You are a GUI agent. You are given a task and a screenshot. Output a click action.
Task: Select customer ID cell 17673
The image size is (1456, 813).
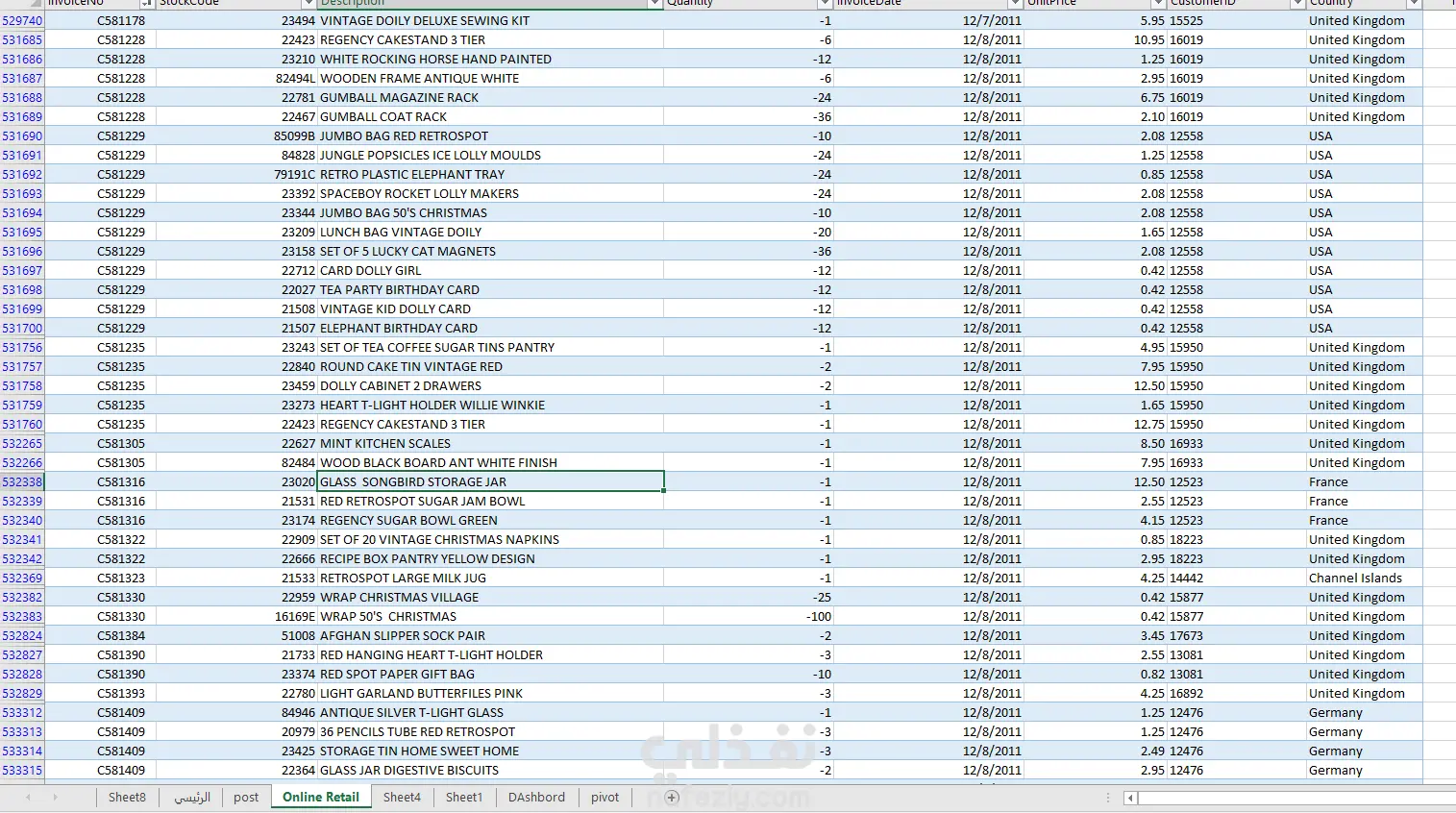1236,635
